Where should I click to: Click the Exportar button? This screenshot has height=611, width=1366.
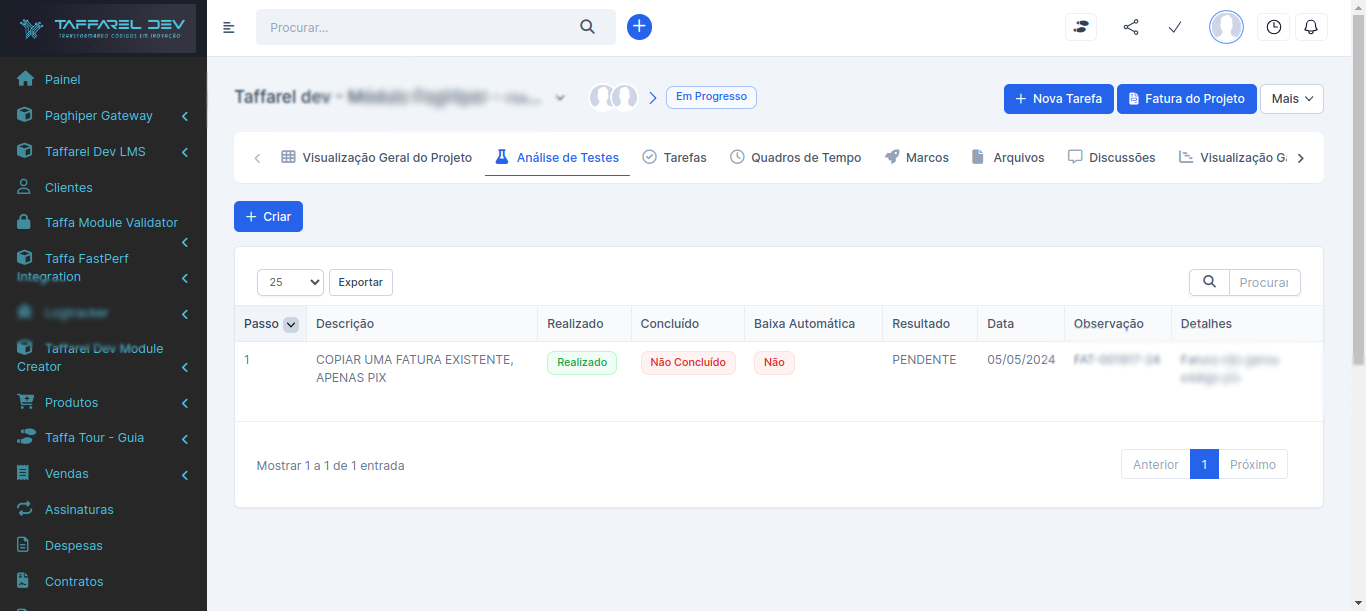click(x=360, y=282)
